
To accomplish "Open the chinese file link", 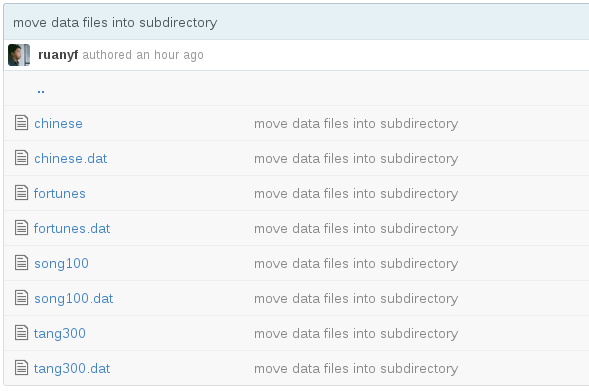I will [x=58, y=124].
